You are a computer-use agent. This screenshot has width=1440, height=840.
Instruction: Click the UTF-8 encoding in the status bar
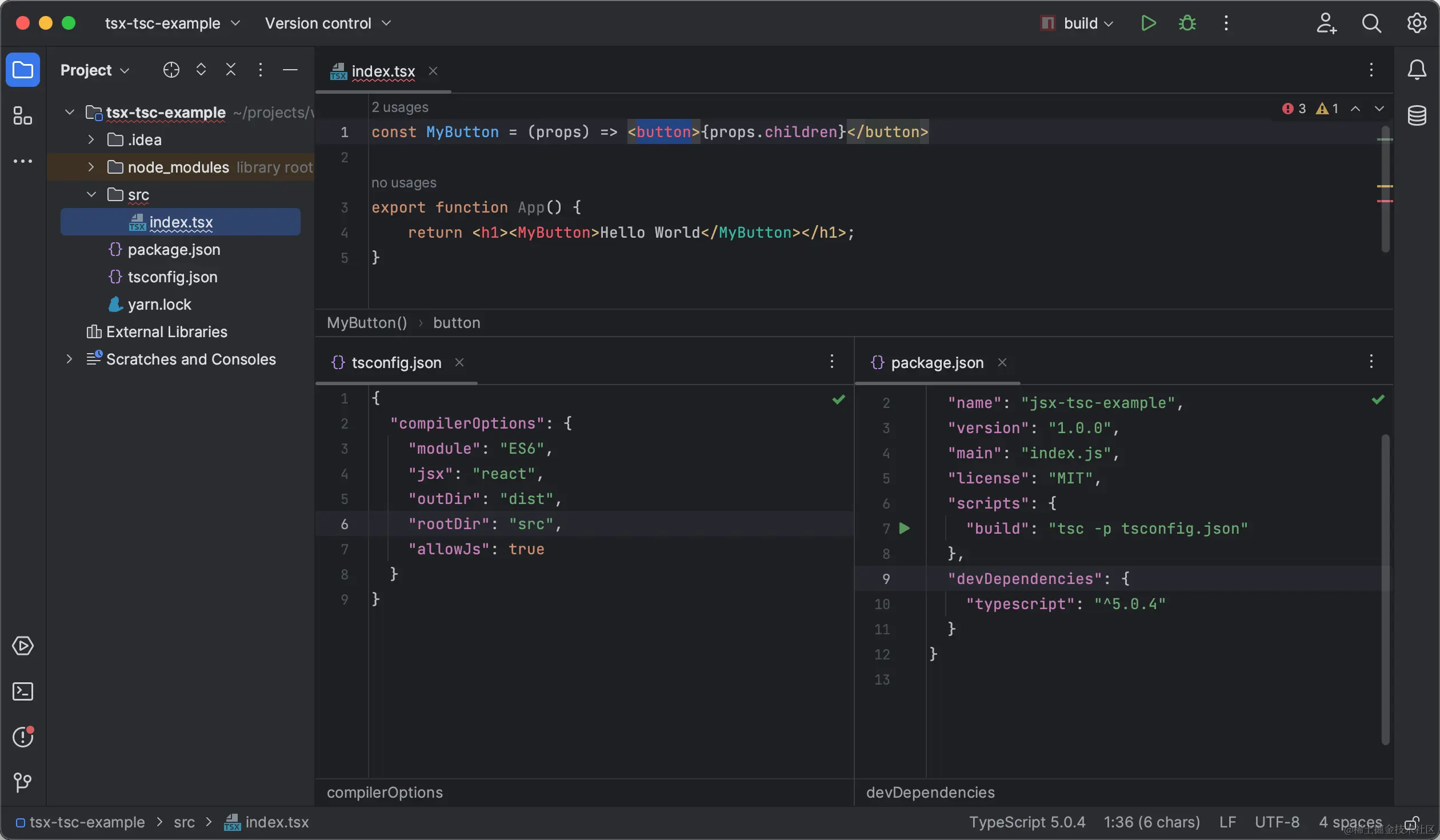point(1277,822)
